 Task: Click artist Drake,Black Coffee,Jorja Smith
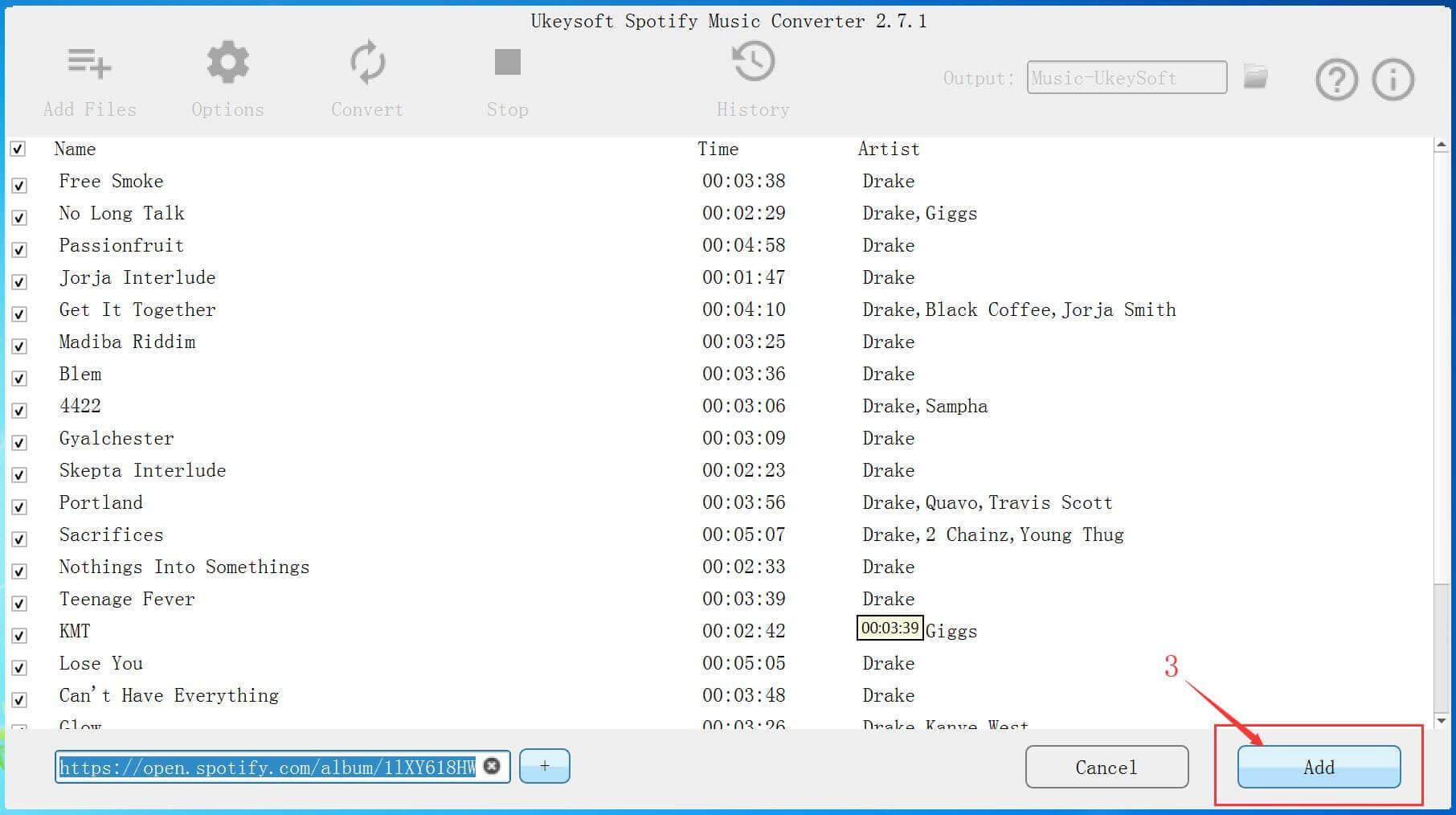(1019, 309)
